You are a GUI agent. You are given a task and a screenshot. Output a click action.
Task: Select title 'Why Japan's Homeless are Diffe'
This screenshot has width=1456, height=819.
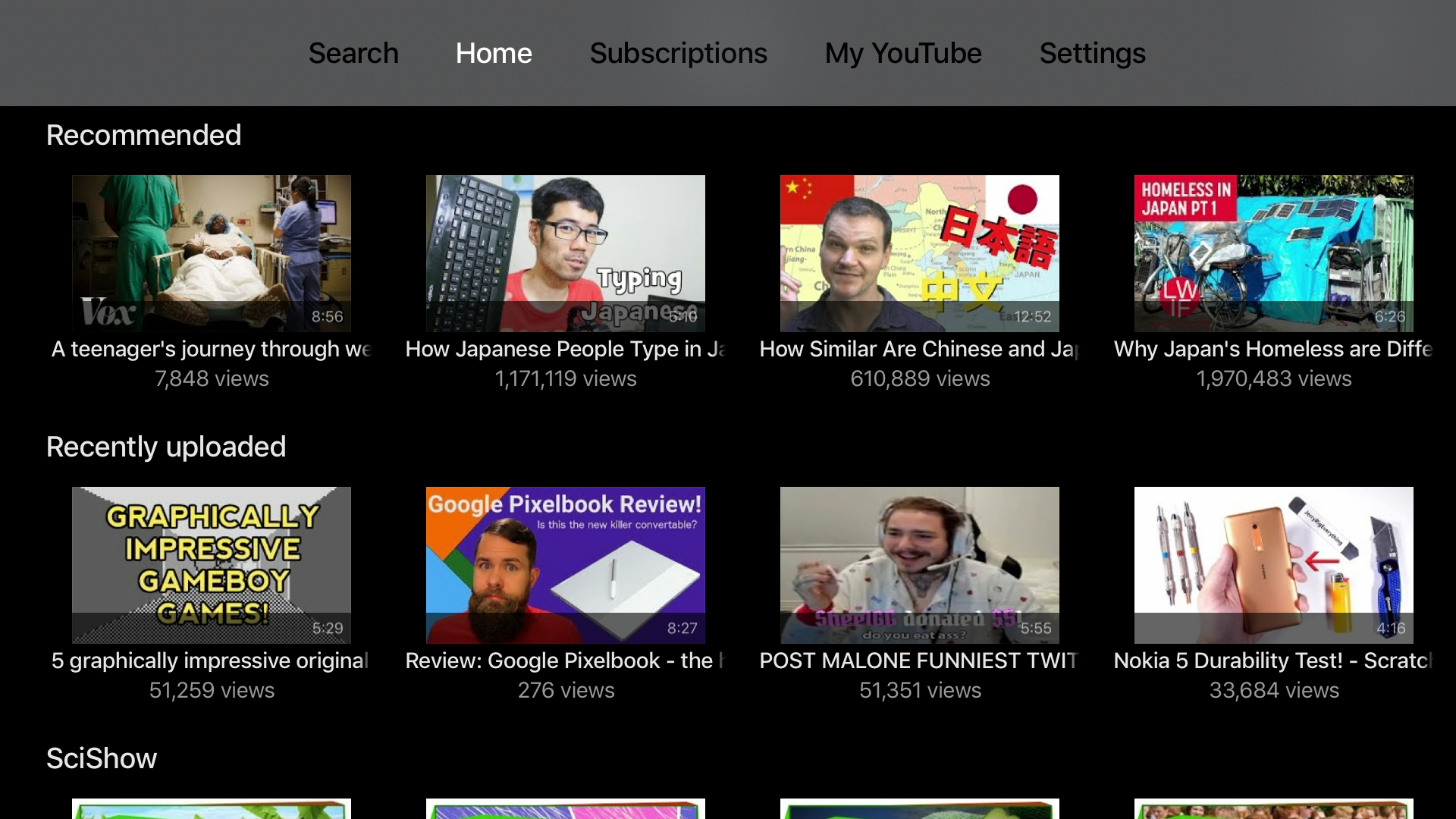click(x=1274, y=349)
